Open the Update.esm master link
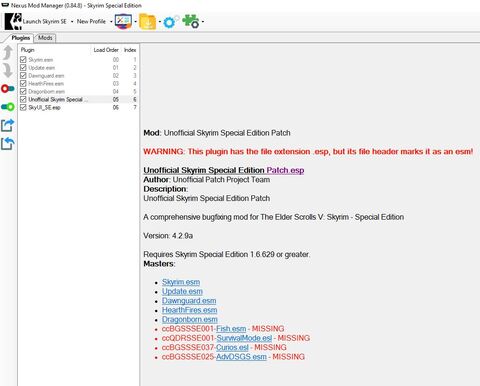The image size is (480, 386). click(x=182, y=291)
